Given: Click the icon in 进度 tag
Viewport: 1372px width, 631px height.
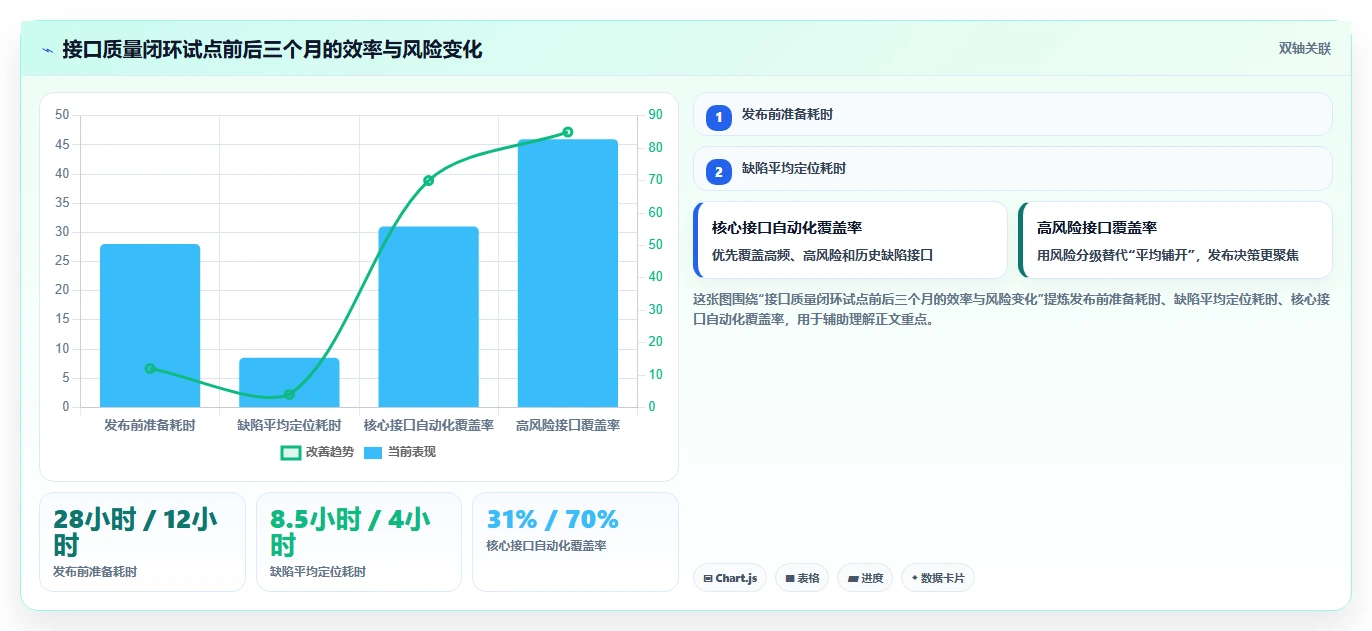Looking at the screenshot, I should (853, 578).
